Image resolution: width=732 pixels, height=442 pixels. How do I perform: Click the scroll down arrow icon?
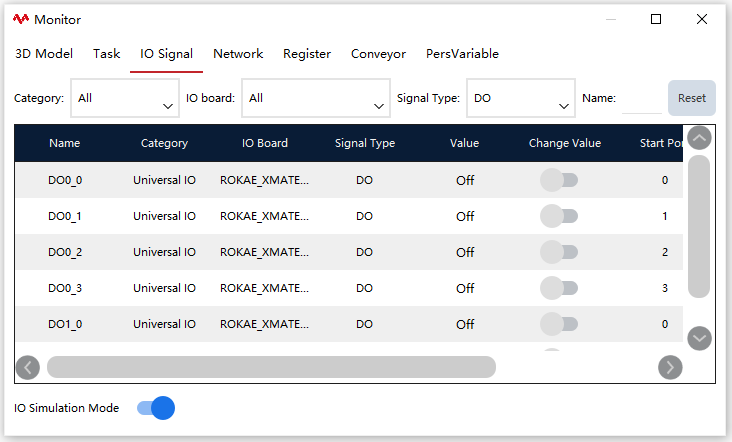(x=699, y=338)
